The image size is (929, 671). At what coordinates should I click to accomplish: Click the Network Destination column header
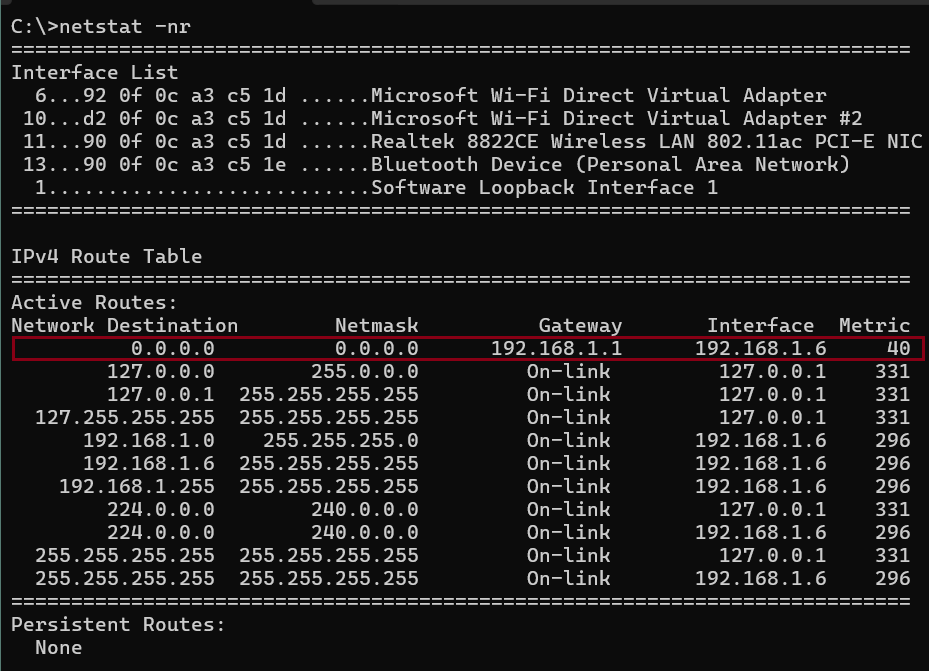click(124, 325)
